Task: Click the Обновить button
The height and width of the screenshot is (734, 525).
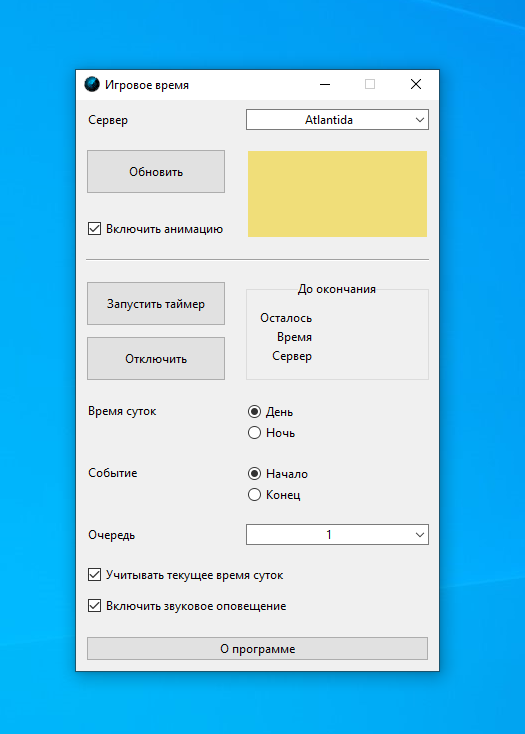Action: pyautogui.click(x=156, y=172)
